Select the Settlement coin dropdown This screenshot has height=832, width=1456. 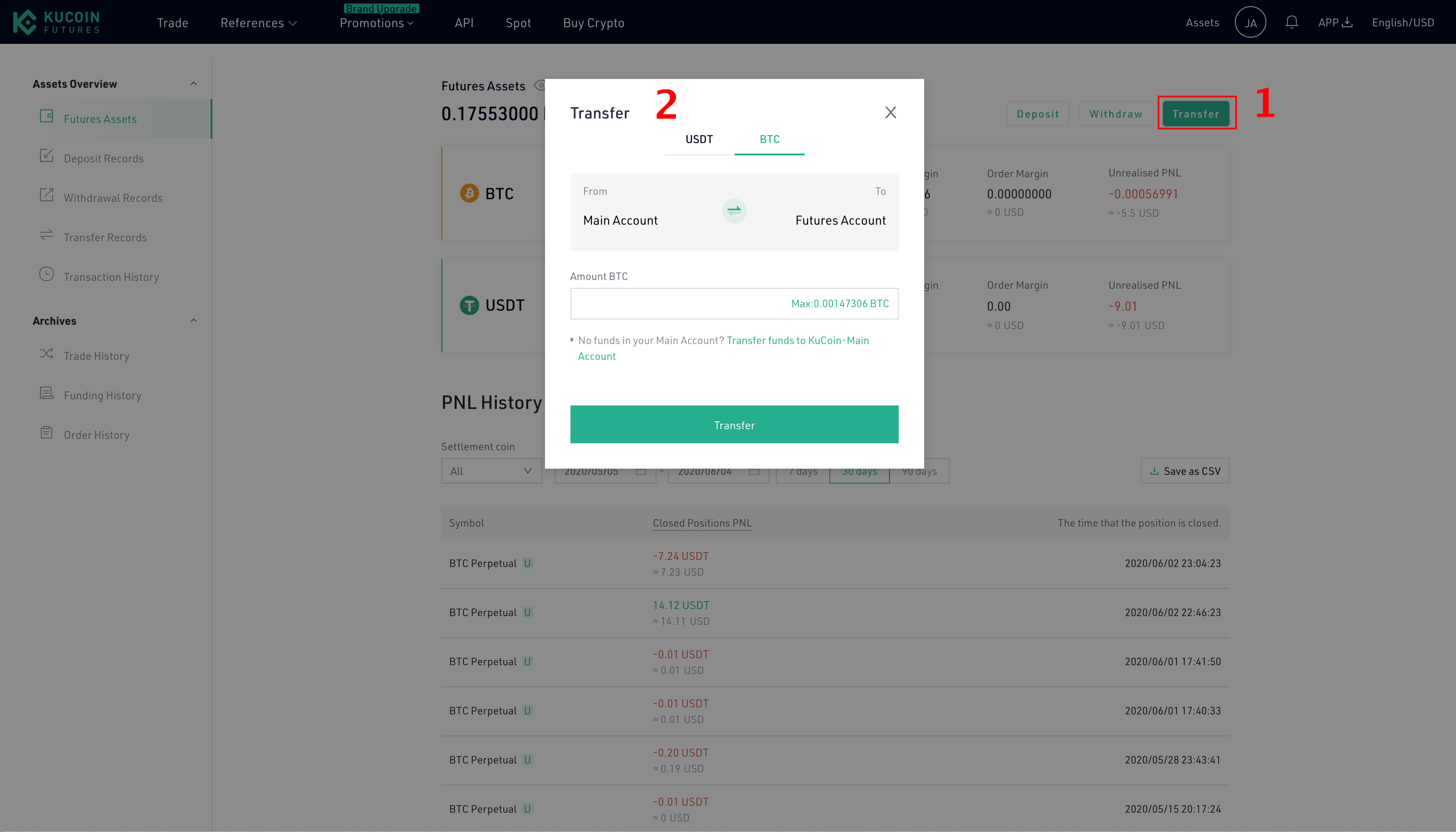point(491,470)
